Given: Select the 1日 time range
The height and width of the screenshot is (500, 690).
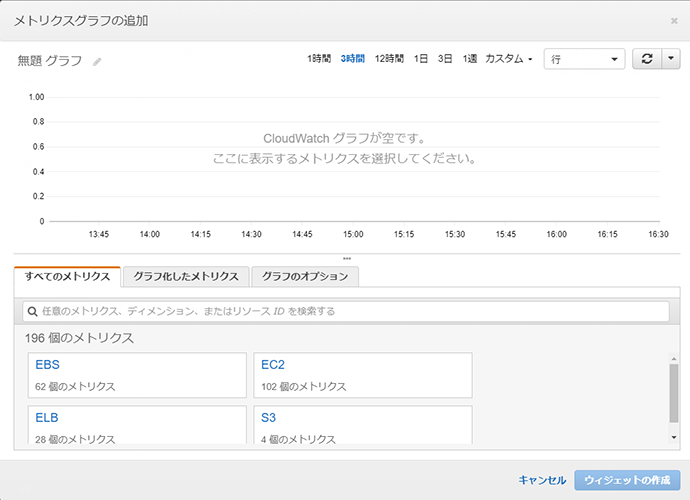Looking at the screenshot, I should (x=421, y=59).
